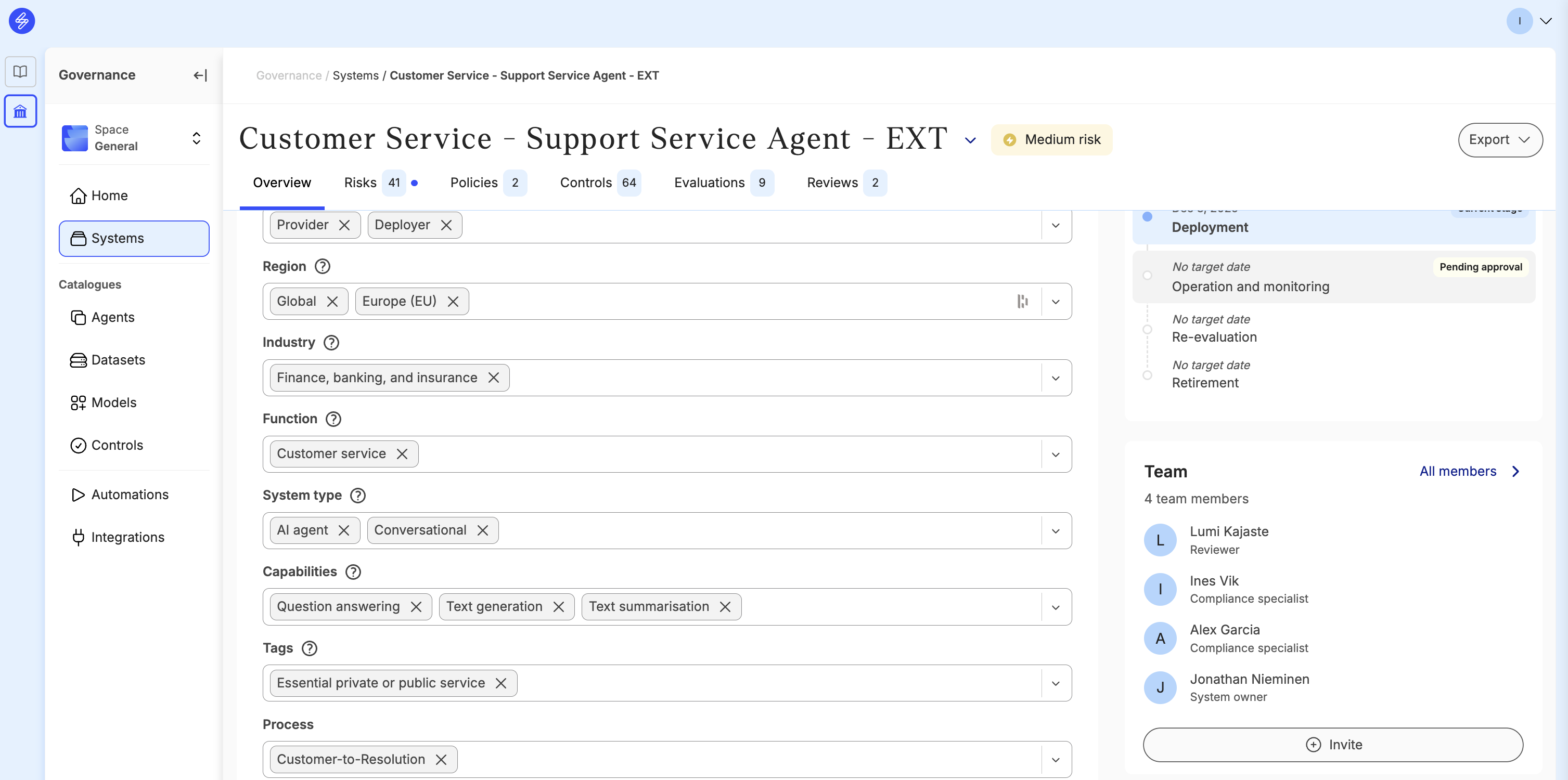Open the Export menu
1568x780 pixels.
(1500, 140)
